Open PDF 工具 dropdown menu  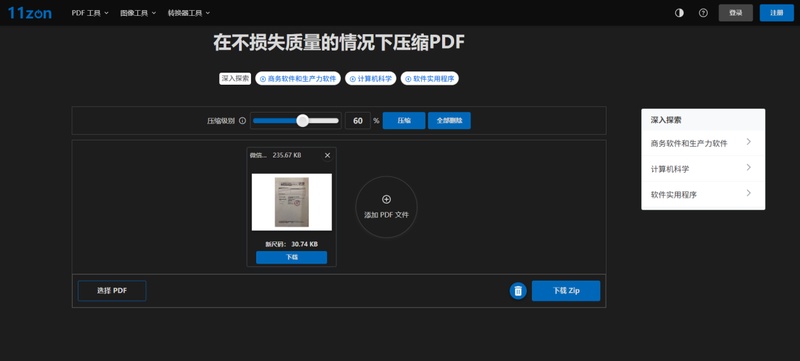tap(90, 13)
